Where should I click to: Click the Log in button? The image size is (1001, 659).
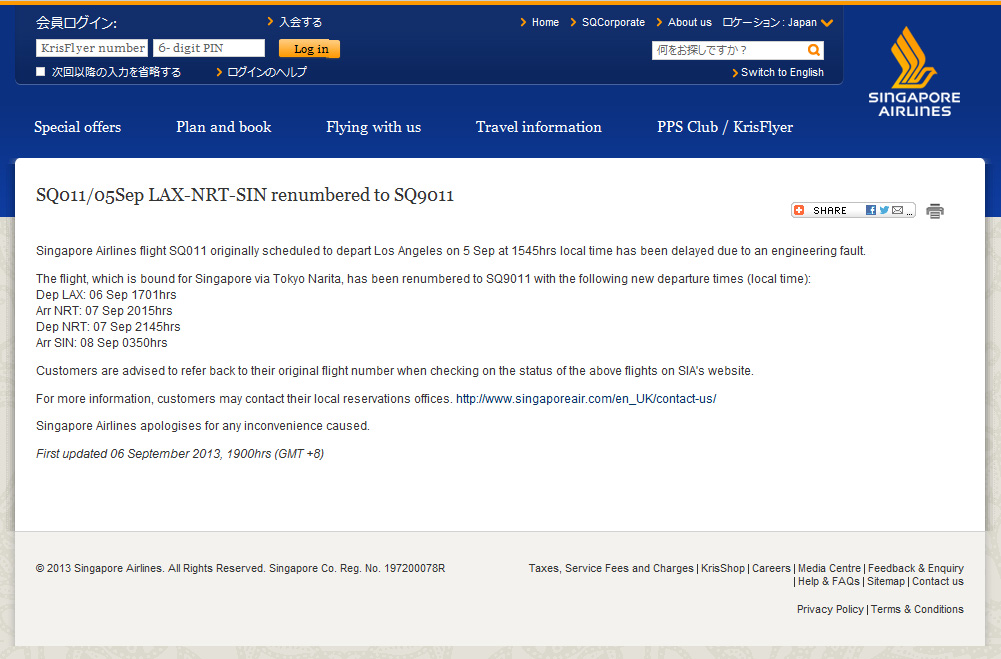[310, 49]
